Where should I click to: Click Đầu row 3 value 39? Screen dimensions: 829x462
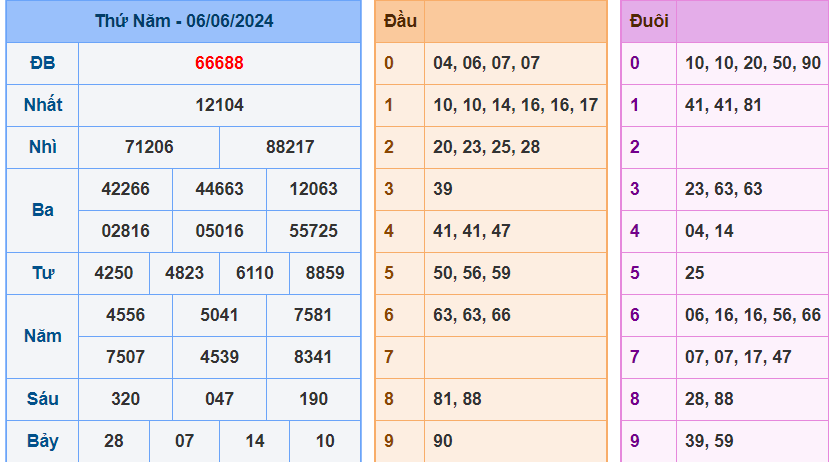coord(443,189)
